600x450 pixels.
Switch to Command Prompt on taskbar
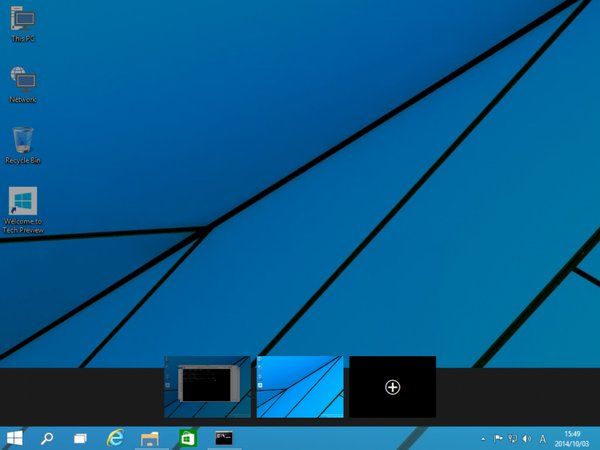[224, 438]
